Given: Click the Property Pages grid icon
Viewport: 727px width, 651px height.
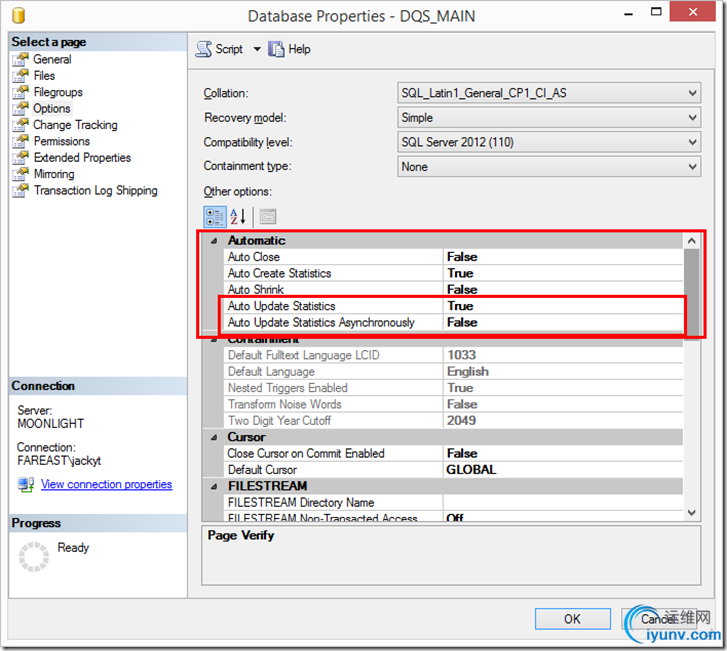Looking at the screenshot, I should pos(268,217).
